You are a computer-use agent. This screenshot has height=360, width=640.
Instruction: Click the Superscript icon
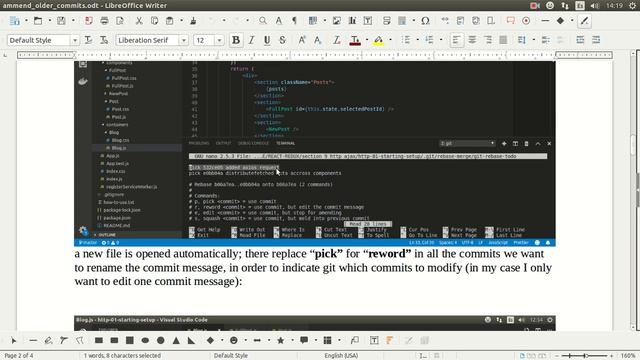click(x=302, y=40)
